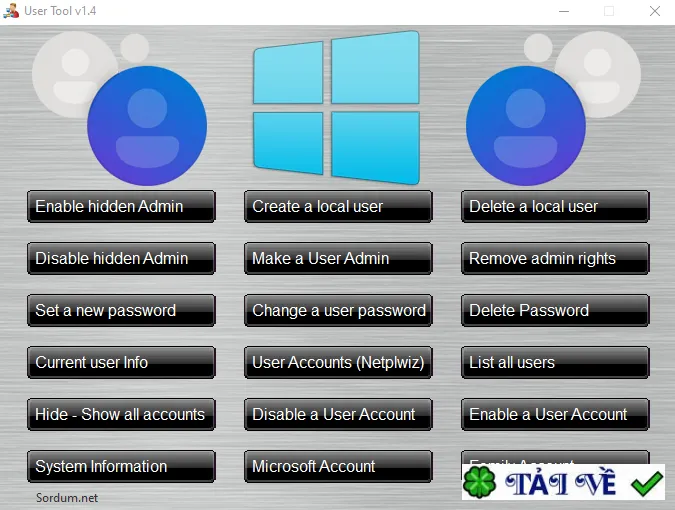Click the Windows logo image
675x510 pixels.
click(336, 108)
